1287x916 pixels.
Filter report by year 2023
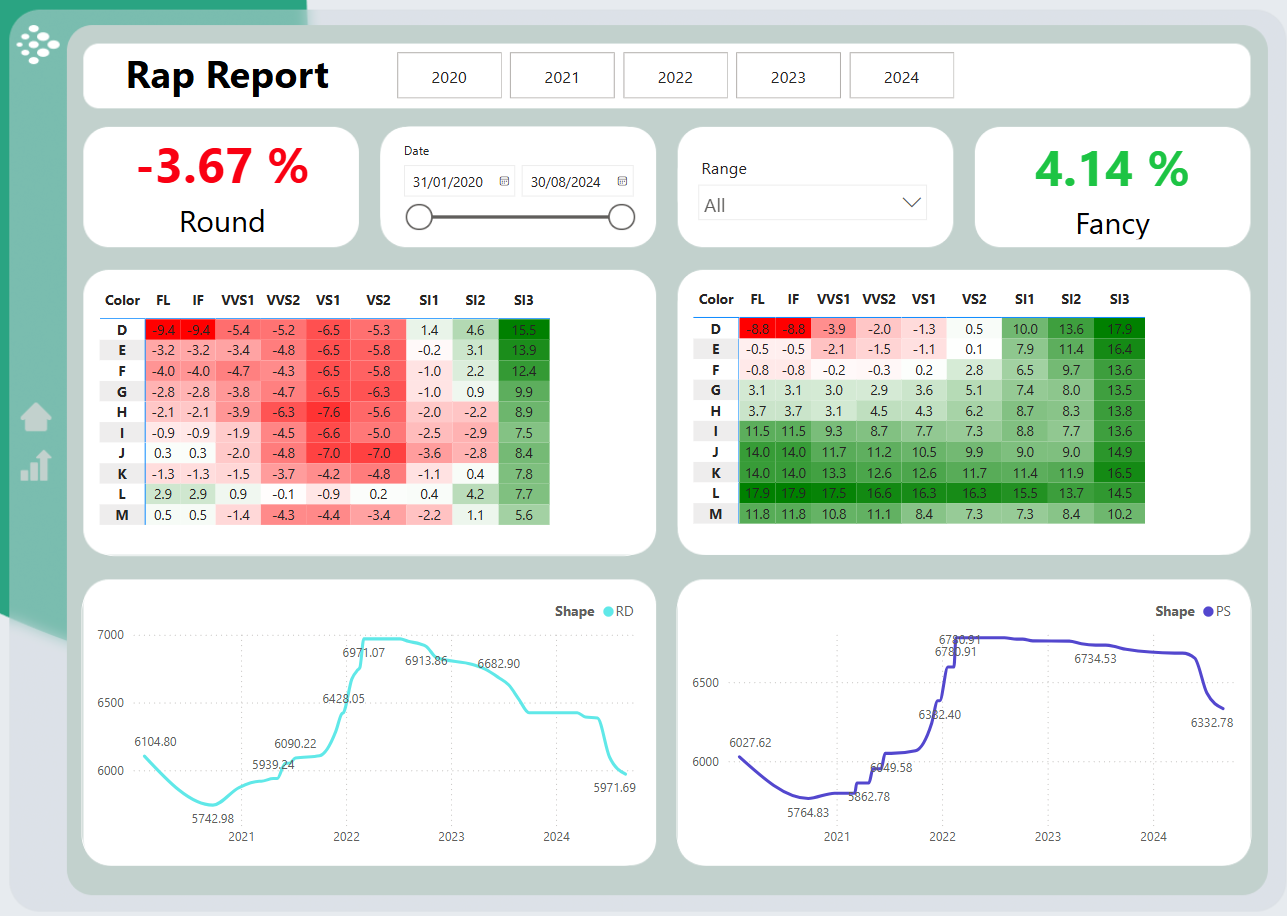click(x=788, y=77)
